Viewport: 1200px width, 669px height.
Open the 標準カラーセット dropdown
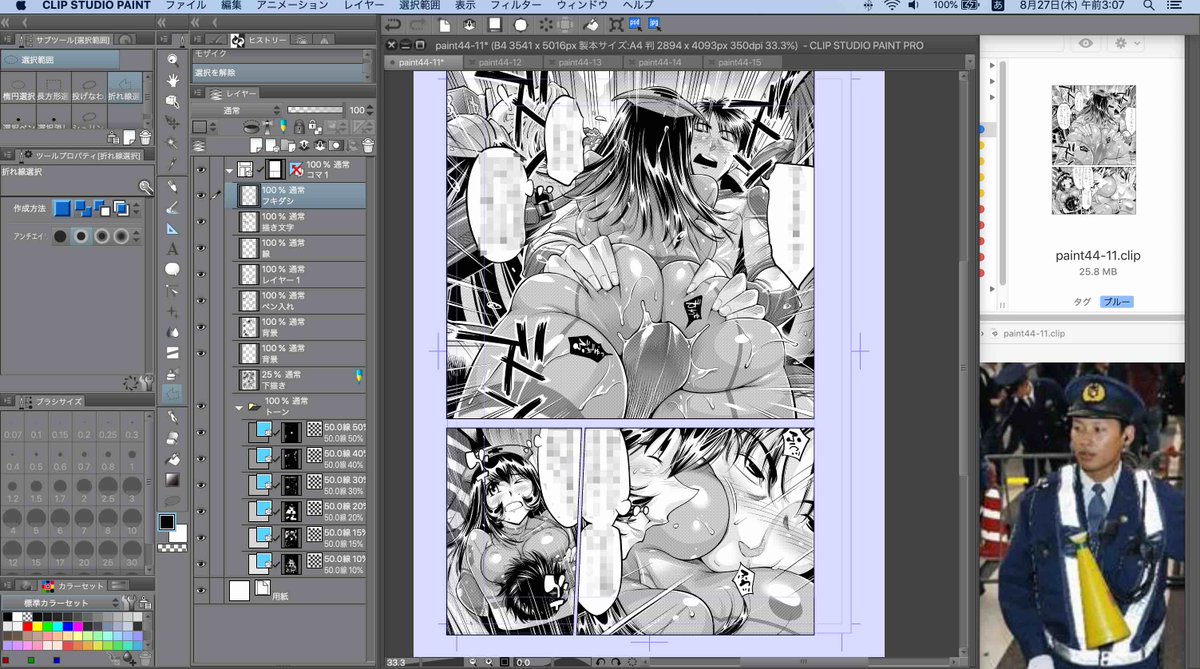coord(62,603)
